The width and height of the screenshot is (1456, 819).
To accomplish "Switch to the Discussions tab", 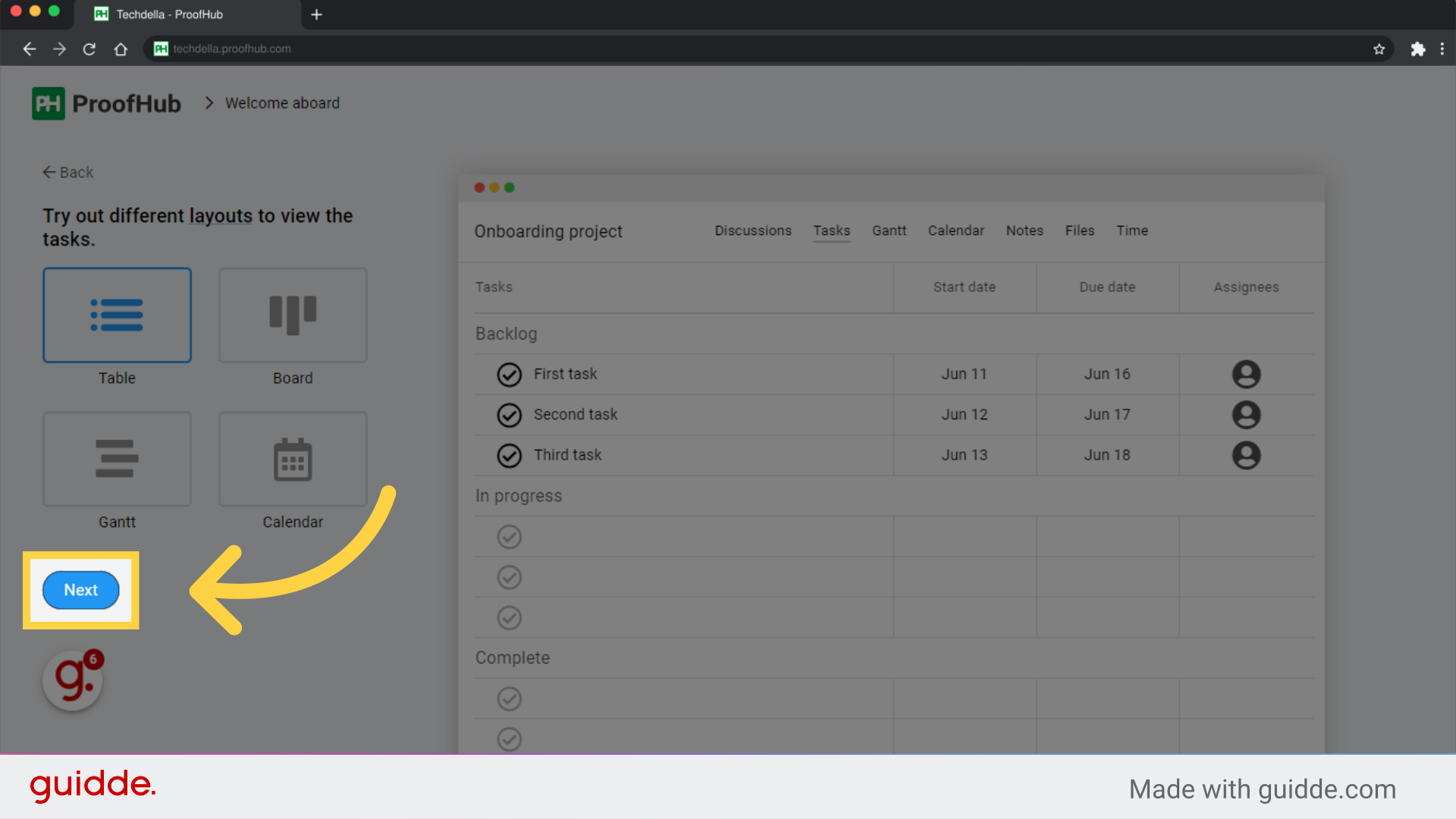I will click(x=753, y=231).
